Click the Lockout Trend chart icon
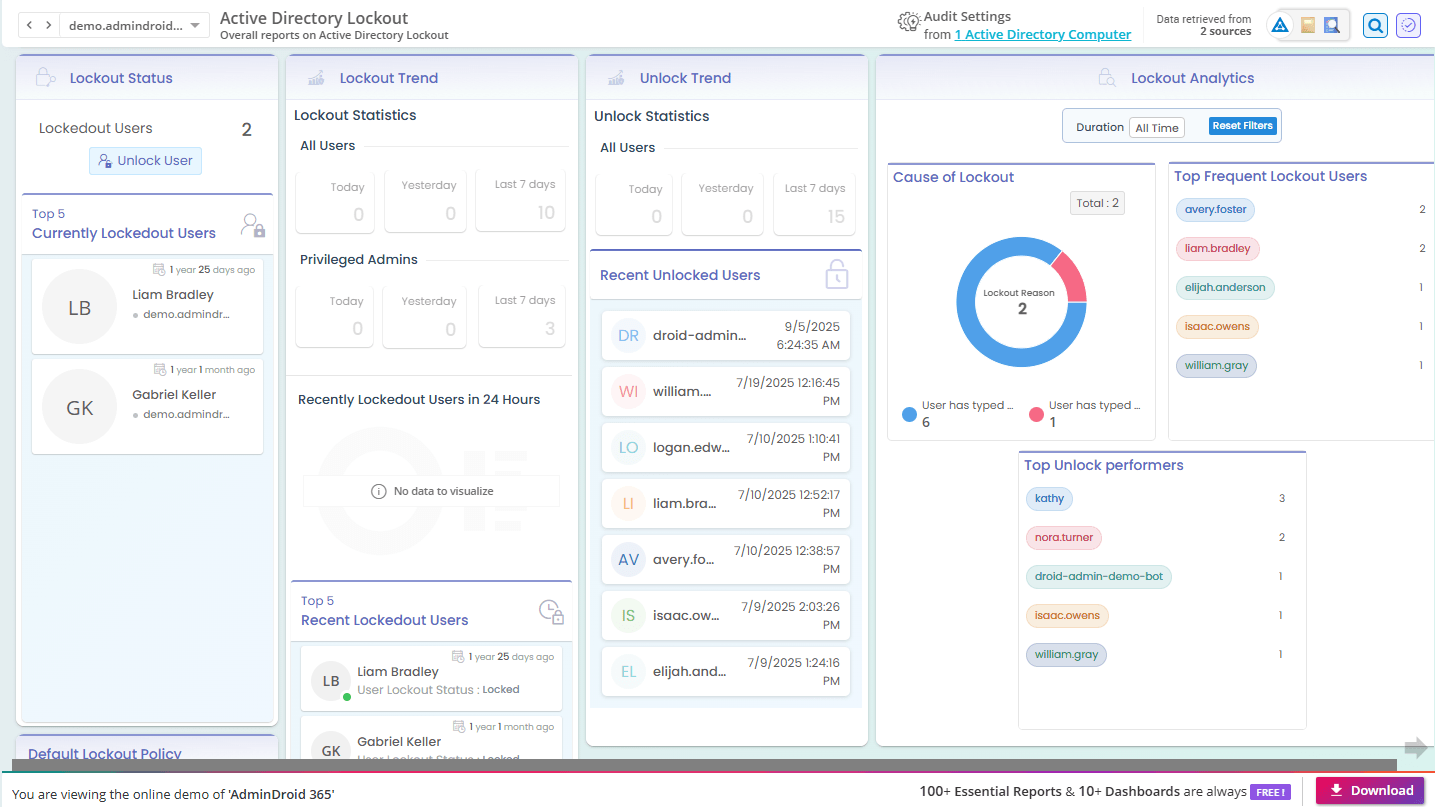The image size is (1435, 807). pos(316,78)
